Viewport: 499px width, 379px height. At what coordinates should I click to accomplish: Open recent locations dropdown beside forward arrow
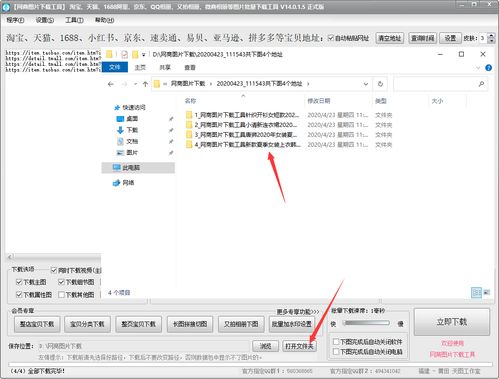[135, 84]
